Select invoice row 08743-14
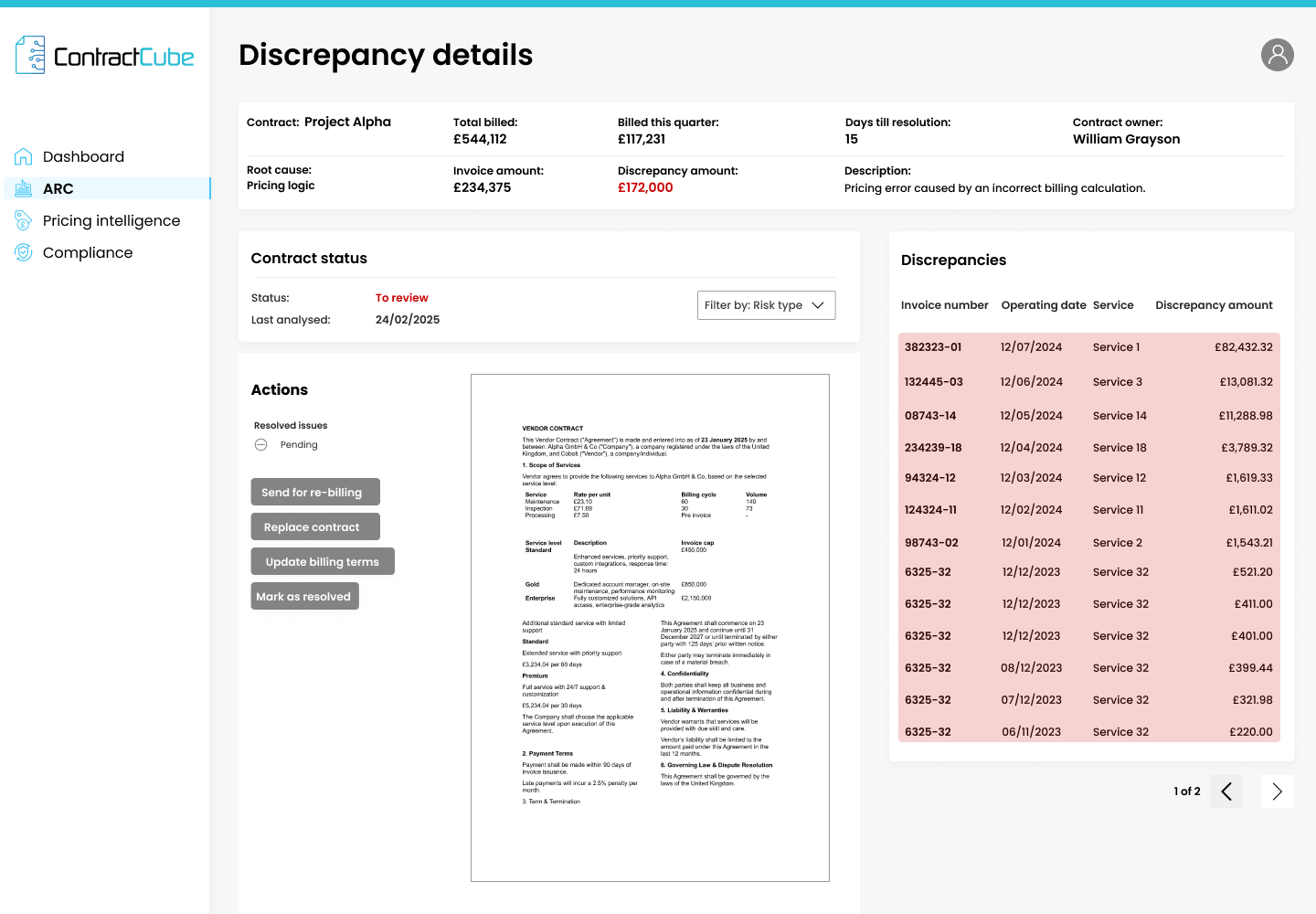Viewport: 1316px width, 914px height. click(x=1089, y=416)
